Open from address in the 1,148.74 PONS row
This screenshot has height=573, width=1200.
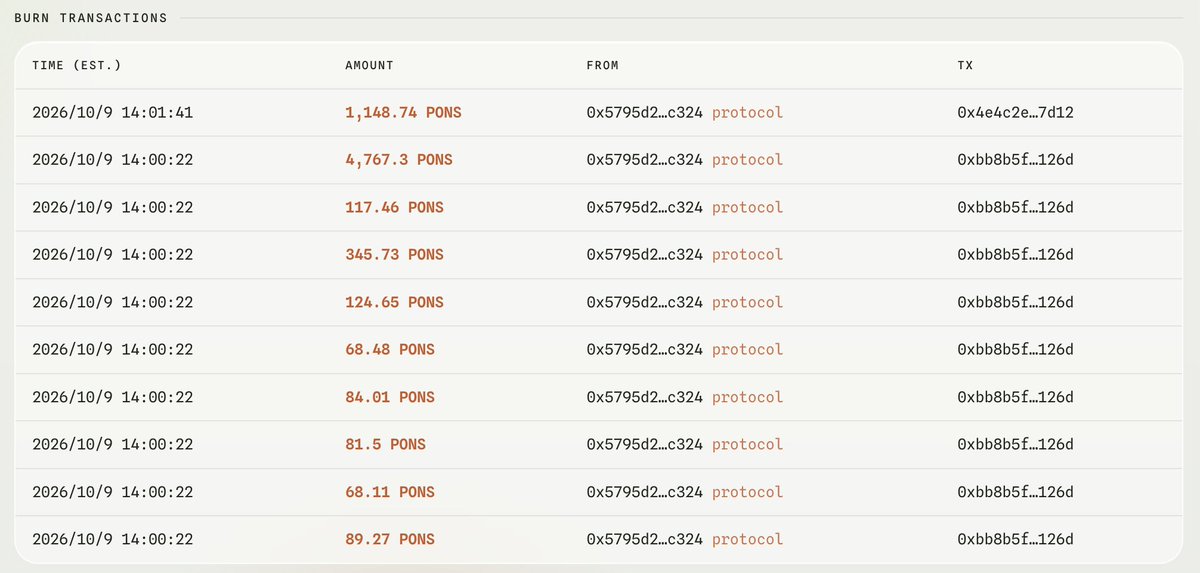click(x=645, y=113)
